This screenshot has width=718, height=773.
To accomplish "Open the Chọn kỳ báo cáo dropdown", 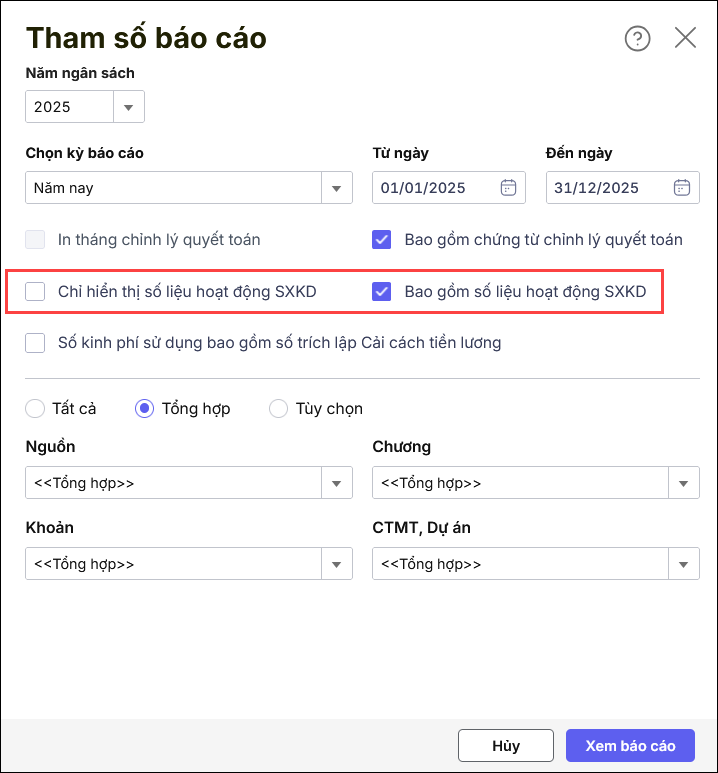I will tap(337, 187).
